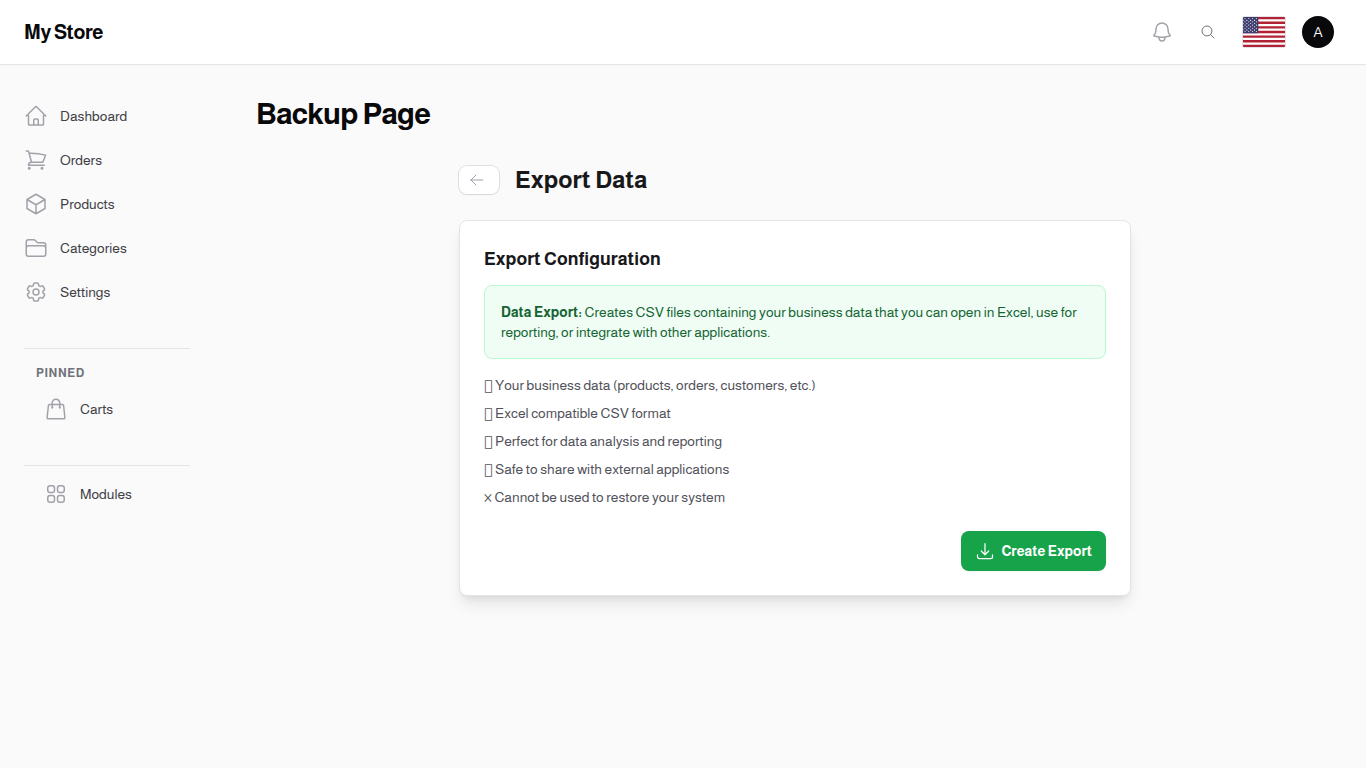
Task: Check notifications with the bell icon
Action: point(1162,31)
